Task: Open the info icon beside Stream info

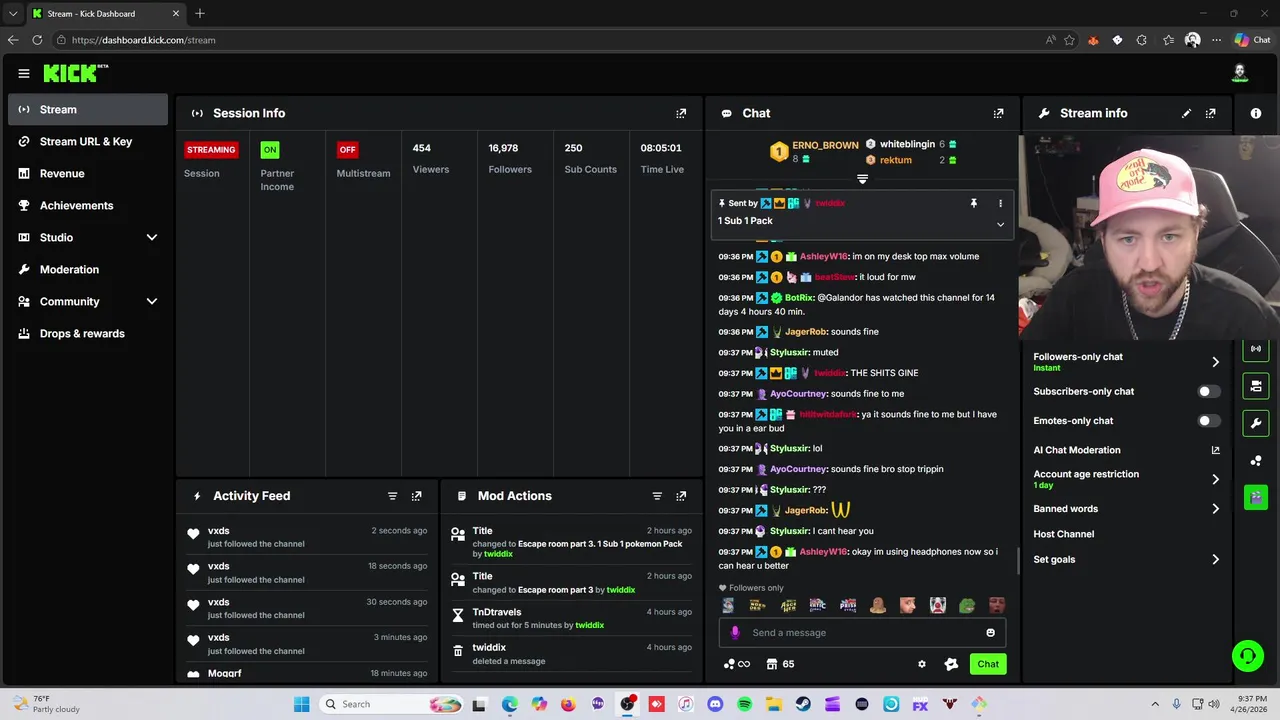Action: pyautogui.click(x=1256, y=114)
